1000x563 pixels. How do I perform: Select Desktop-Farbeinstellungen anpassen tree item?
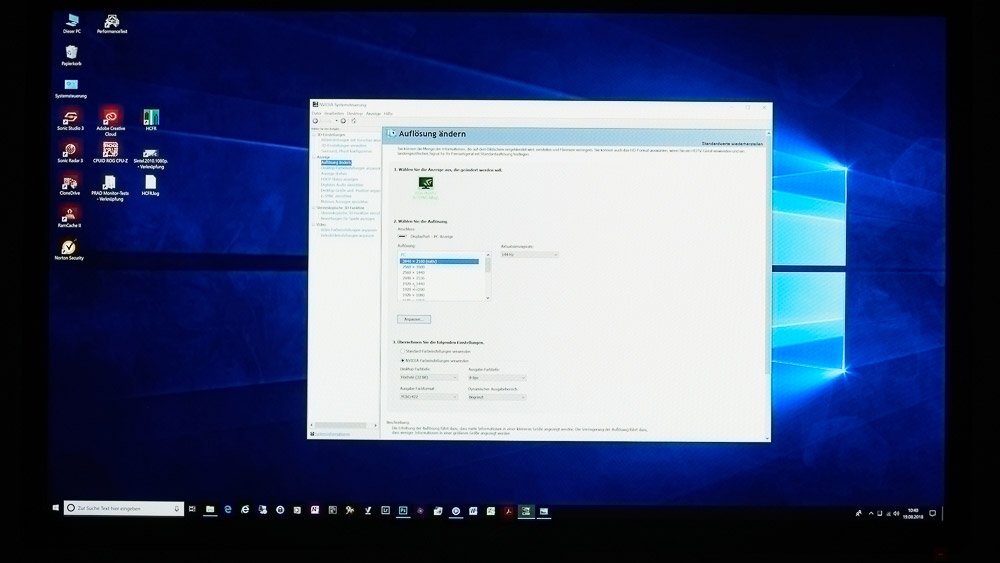[350, 168]
